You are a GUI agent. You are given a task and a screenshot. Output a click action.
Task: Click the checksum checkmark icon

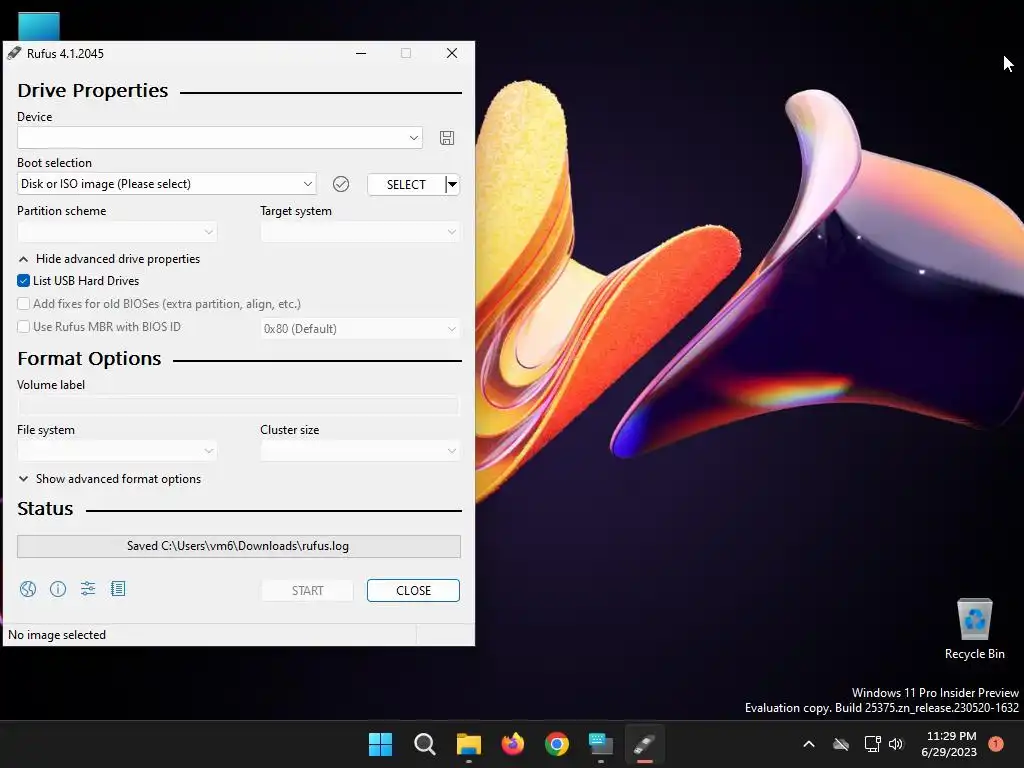[x=341, y=184]
